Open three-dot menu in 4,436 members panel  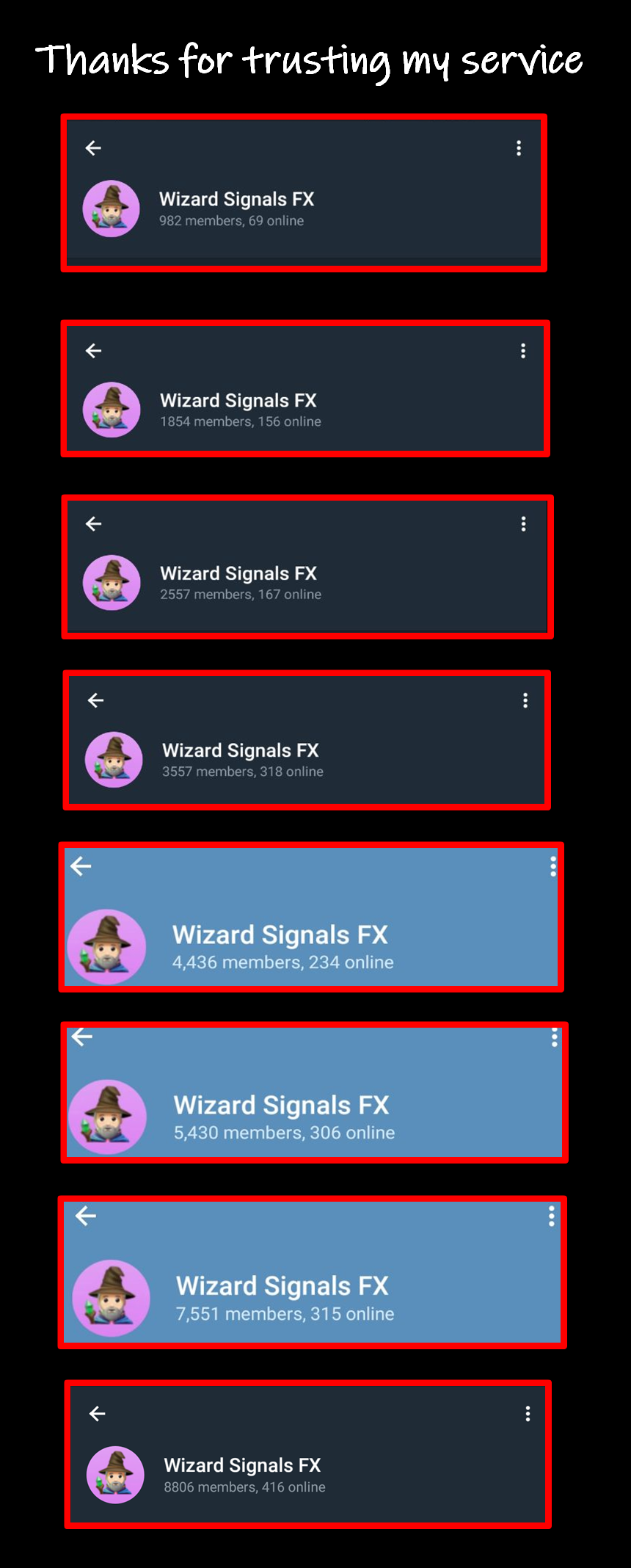tap(553, 866)
